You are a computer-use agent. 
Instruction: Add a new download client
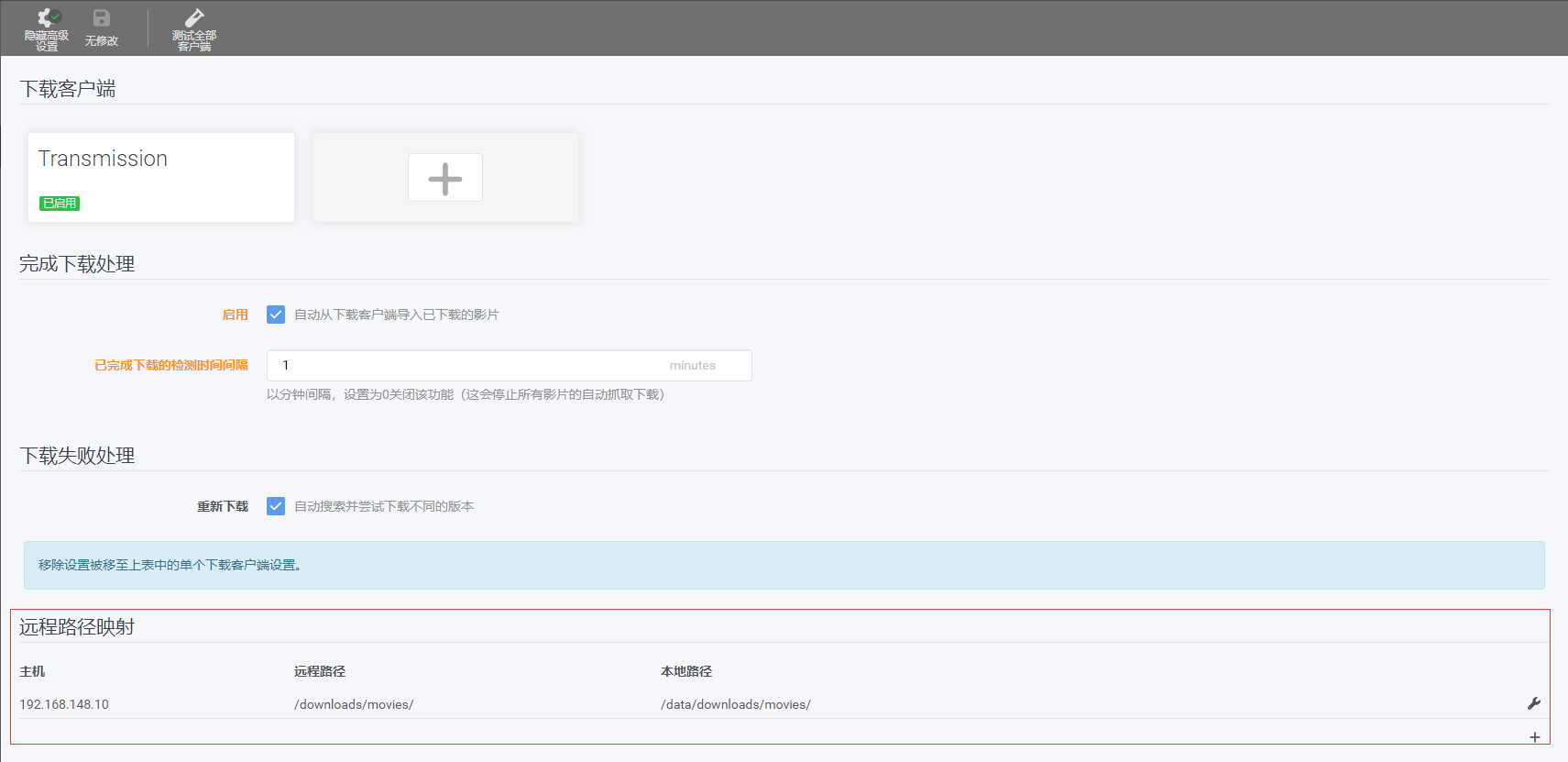tap(445, 177)
